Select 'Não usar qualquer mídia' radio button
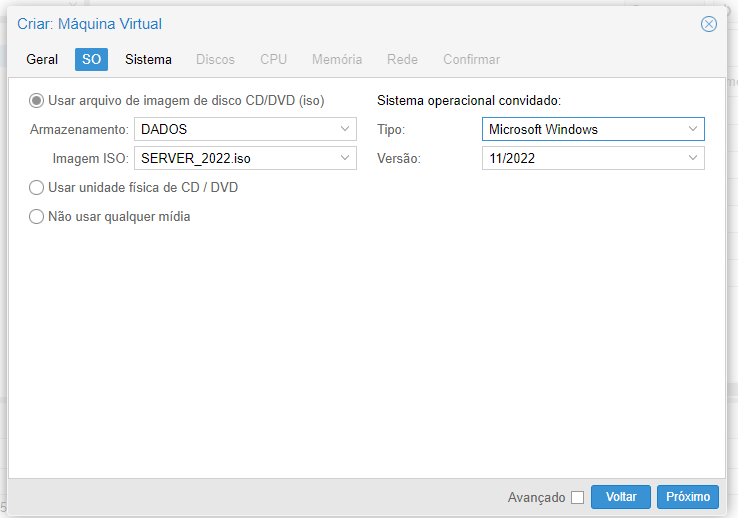The width and height of the screenshot is (738, 518). (x=36, y=217)
